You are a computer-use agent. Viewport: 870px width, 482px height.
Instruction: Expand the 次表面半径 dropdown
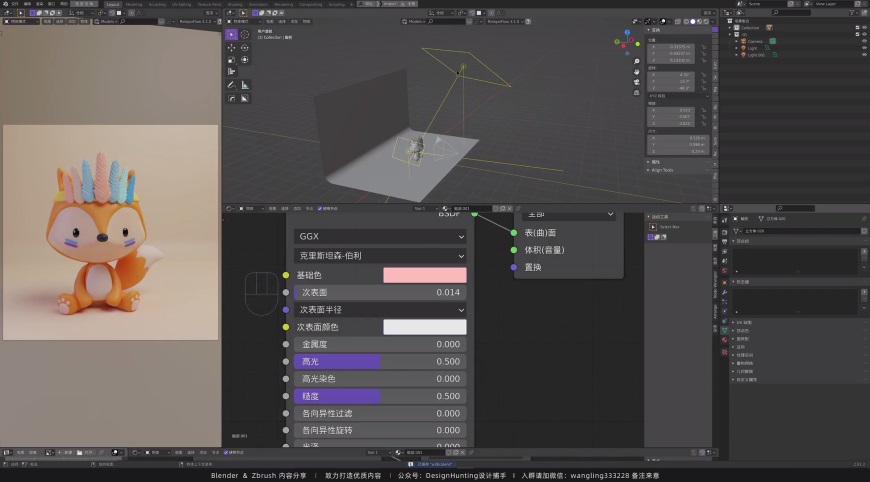tap(380, 310)
